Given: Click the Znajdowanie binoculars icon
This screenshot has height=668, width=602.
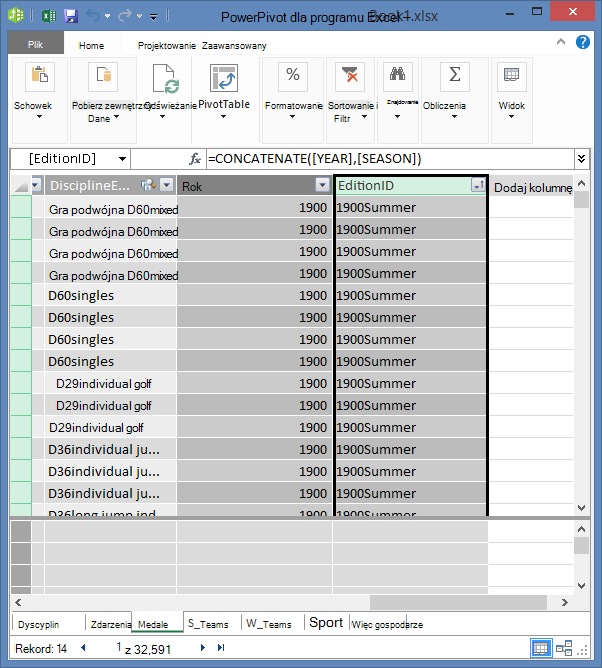Looking at the screenshot, I should [x=397, y=77].
